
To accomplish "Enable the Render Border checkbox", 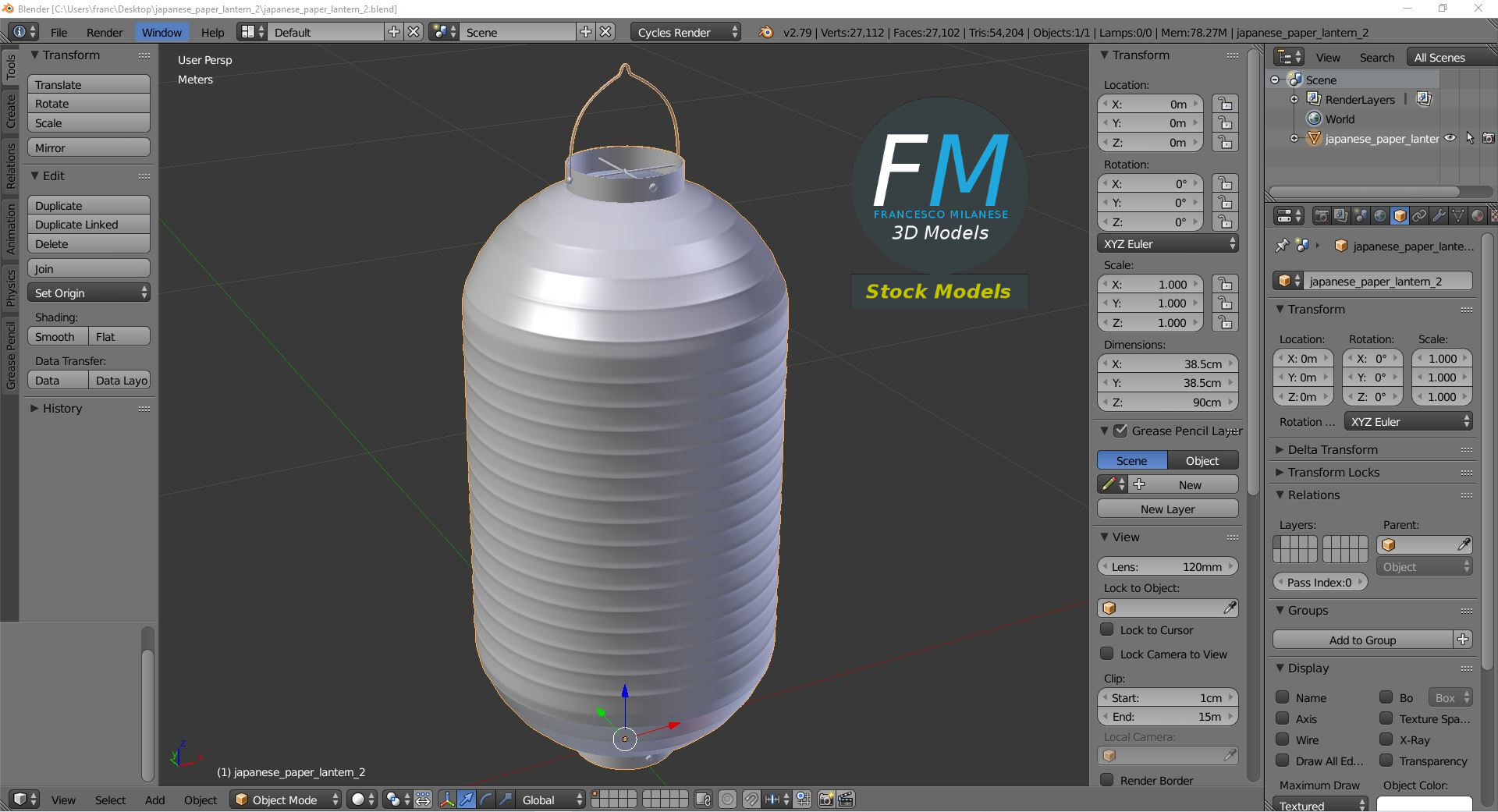I will pos(1106,780).
